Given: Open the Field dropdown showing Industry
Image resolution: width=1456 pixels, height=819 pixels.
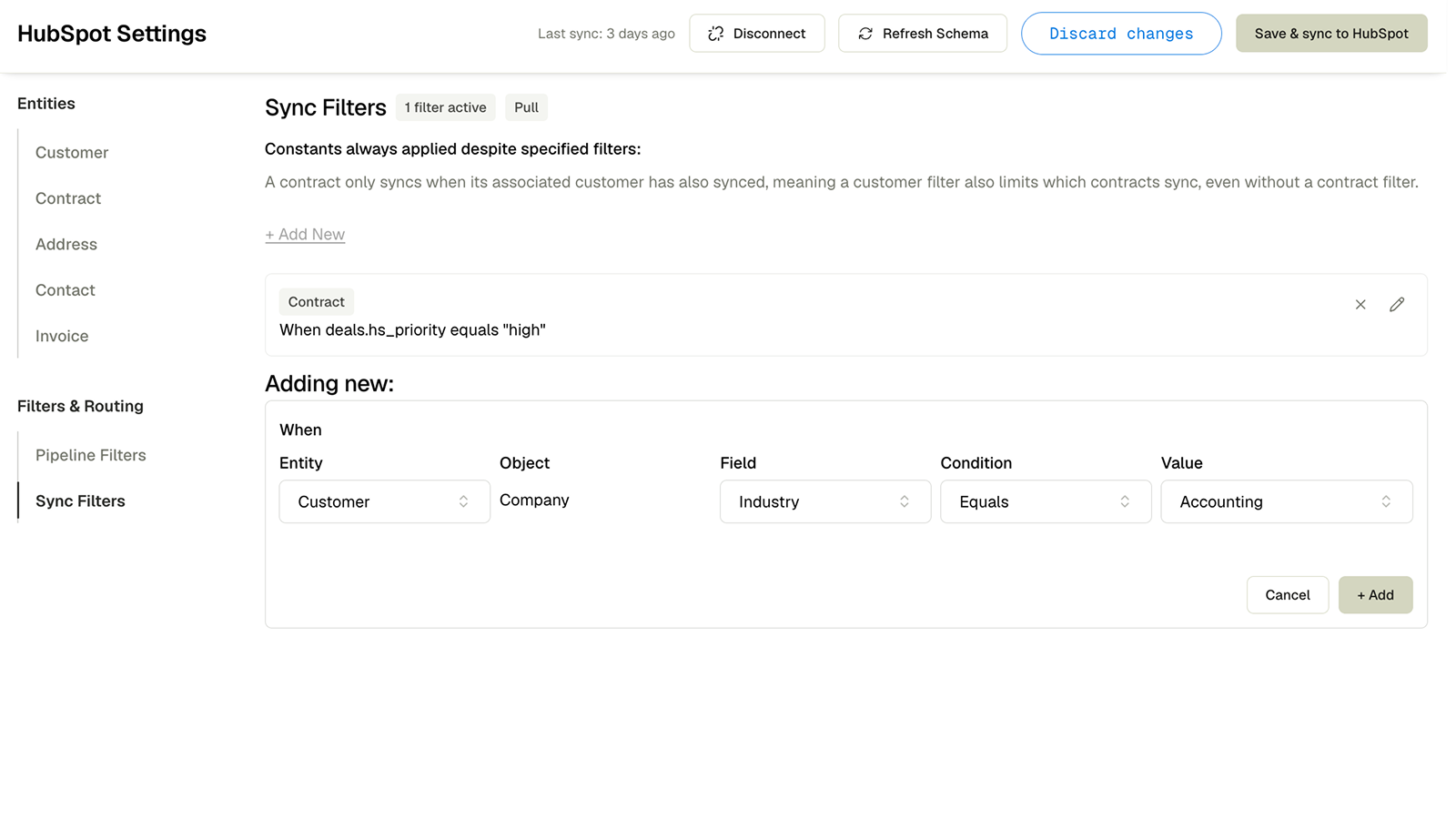Looking at the screenshot, I should (825, 501).
